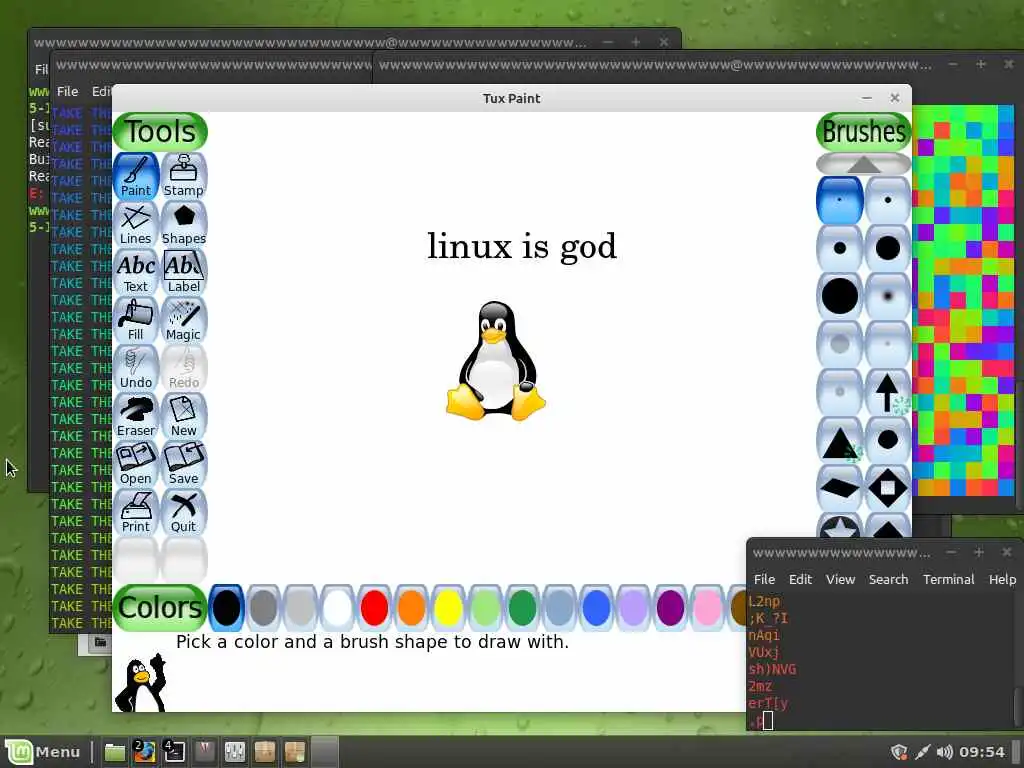1024x768 pixels.
Task: Start a New drawing
Action: point(184,417)
